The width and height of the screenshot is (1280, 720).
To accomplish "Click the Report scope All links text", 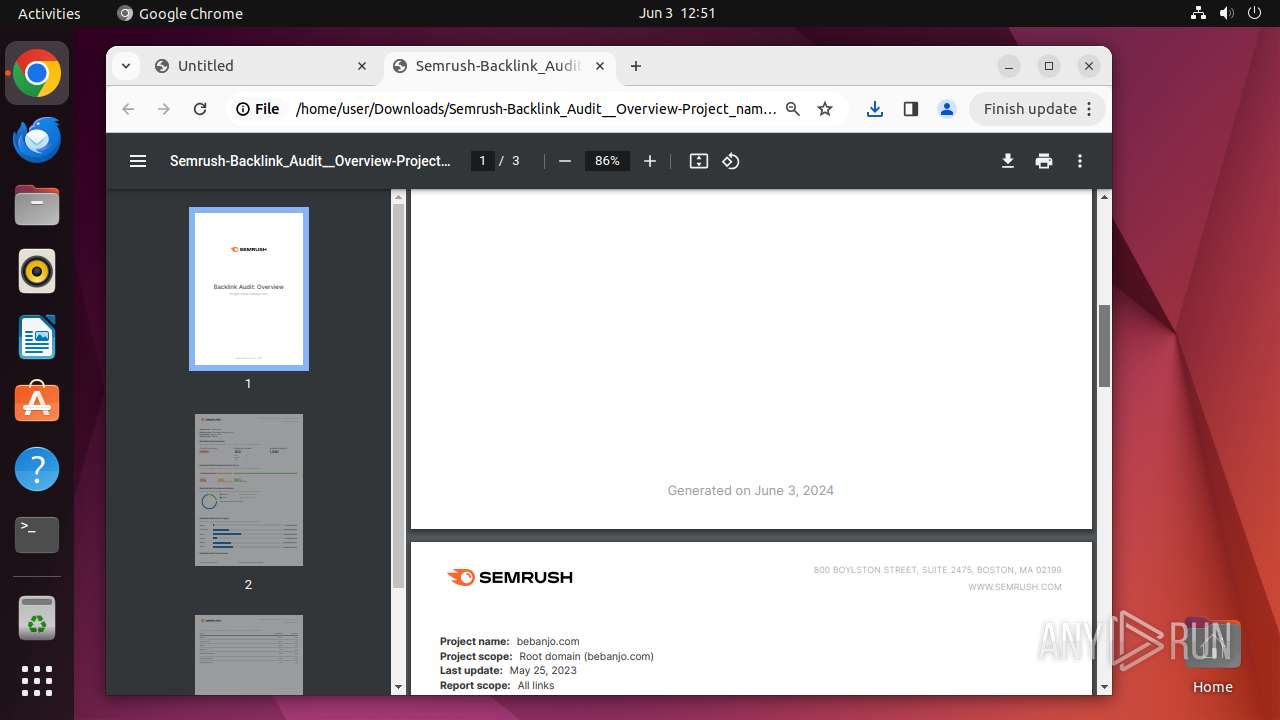I will 497,686.
